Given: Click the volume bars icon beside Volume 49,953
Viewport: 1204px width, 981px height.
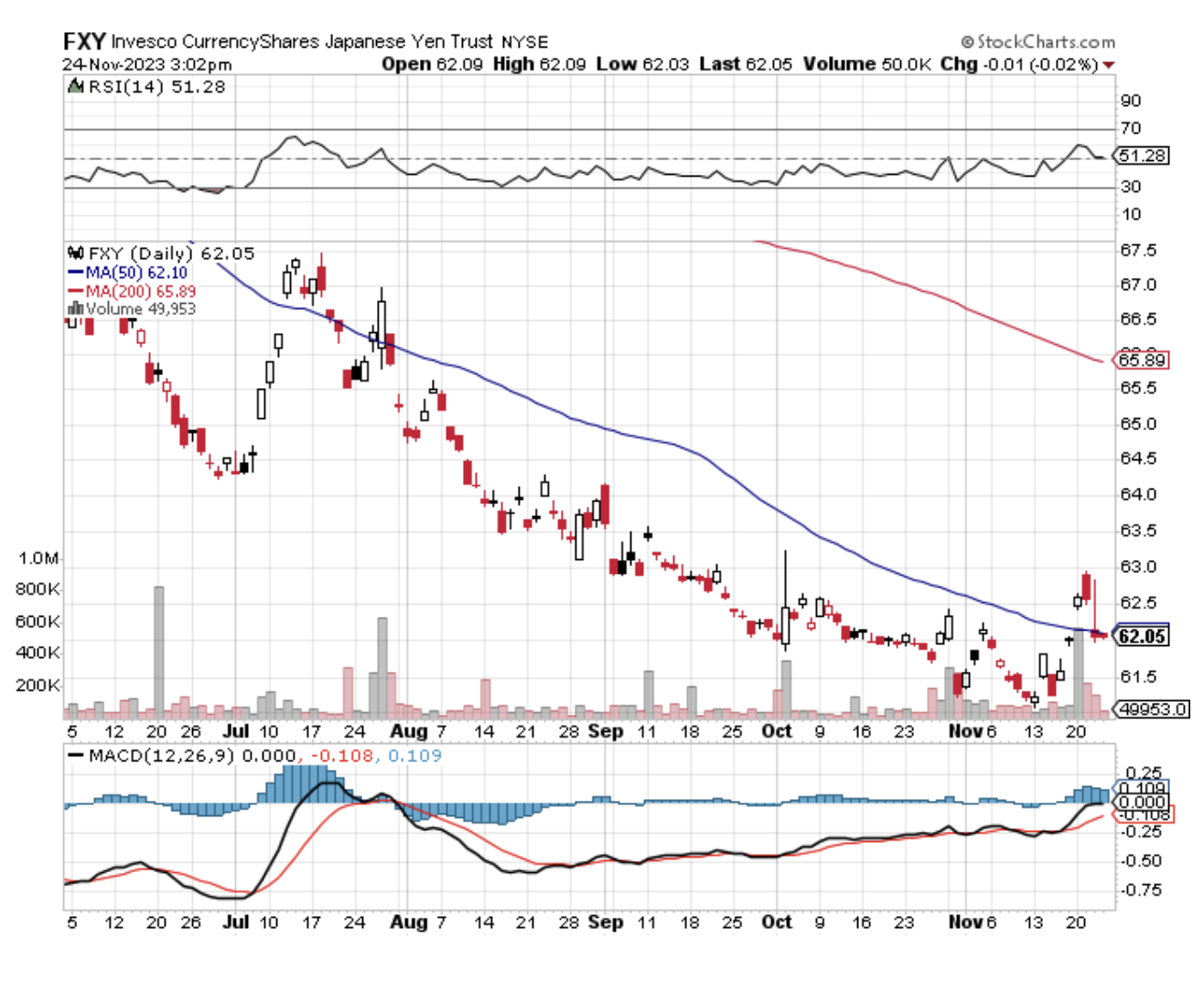Looking at the screenshot, I should coord(76,309).
